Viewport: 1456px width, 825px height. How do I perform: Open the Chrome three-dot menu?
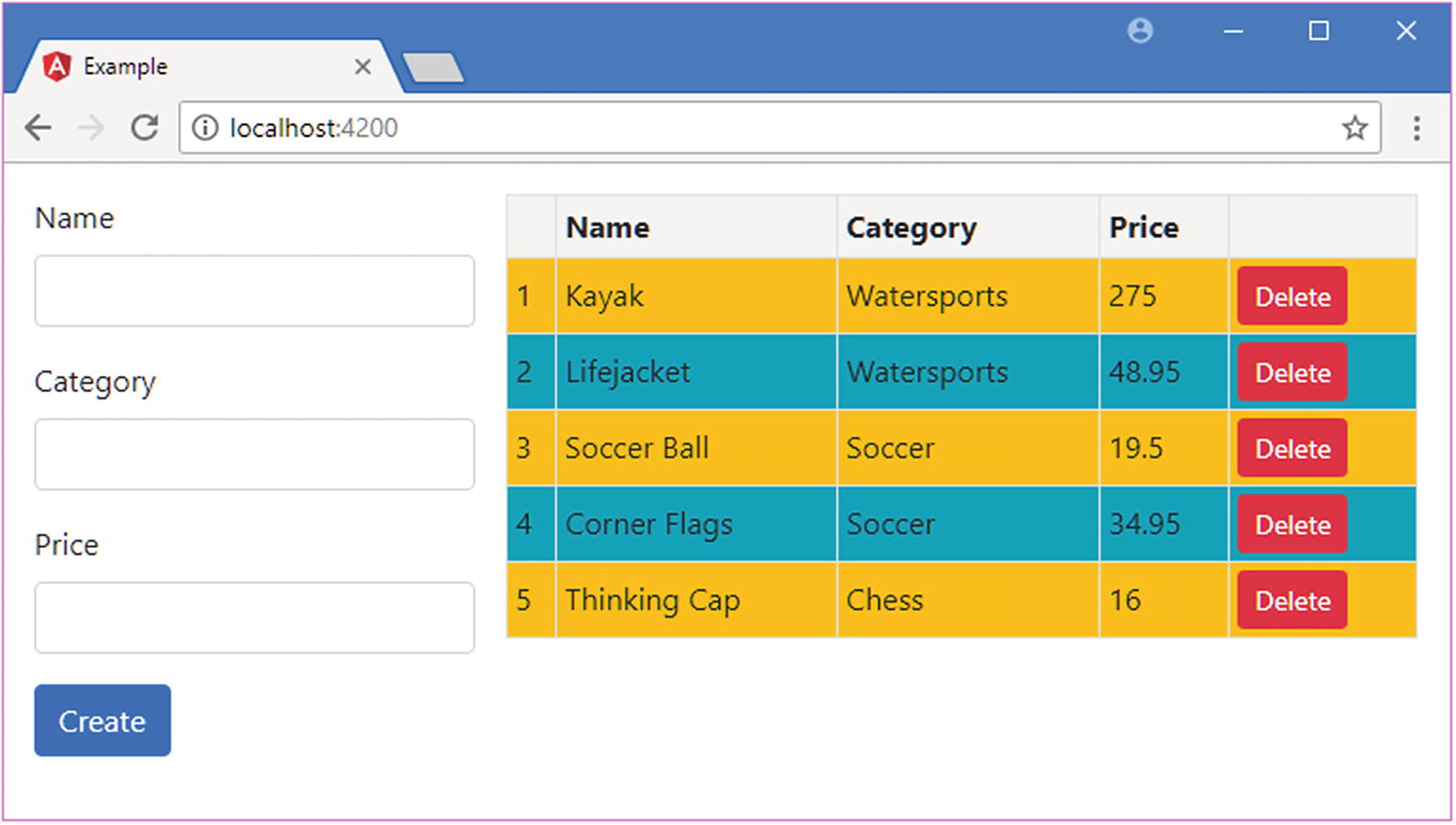point(1415,128)
